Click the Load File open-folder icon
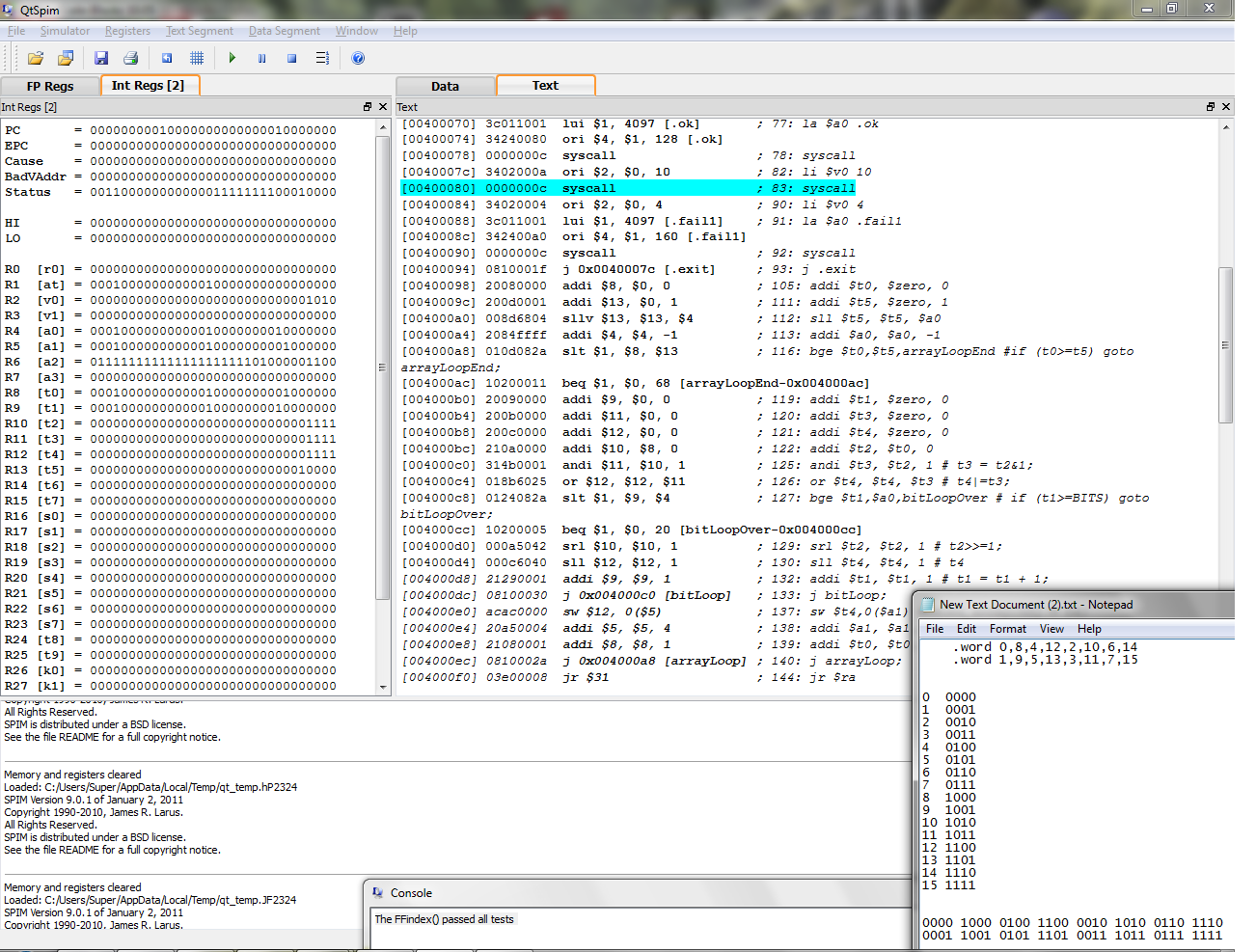Image resolution: width=1256 pixels, height=952 pixels. [36, 59]
